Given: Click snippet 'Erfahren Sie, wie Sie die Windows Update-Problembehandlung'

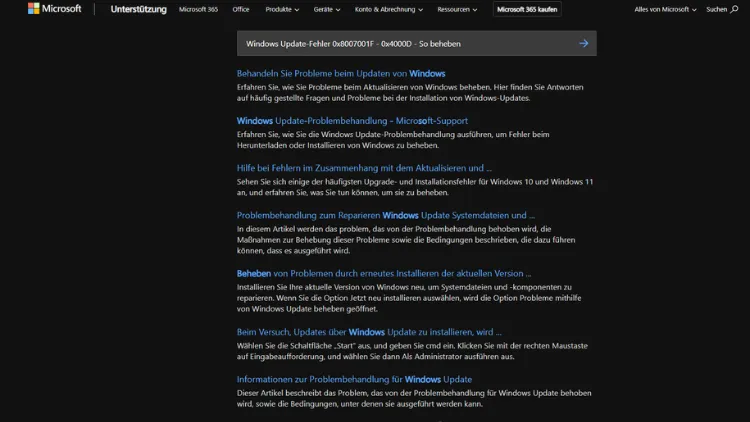Looking at the screenshot, I should (393, 140).
